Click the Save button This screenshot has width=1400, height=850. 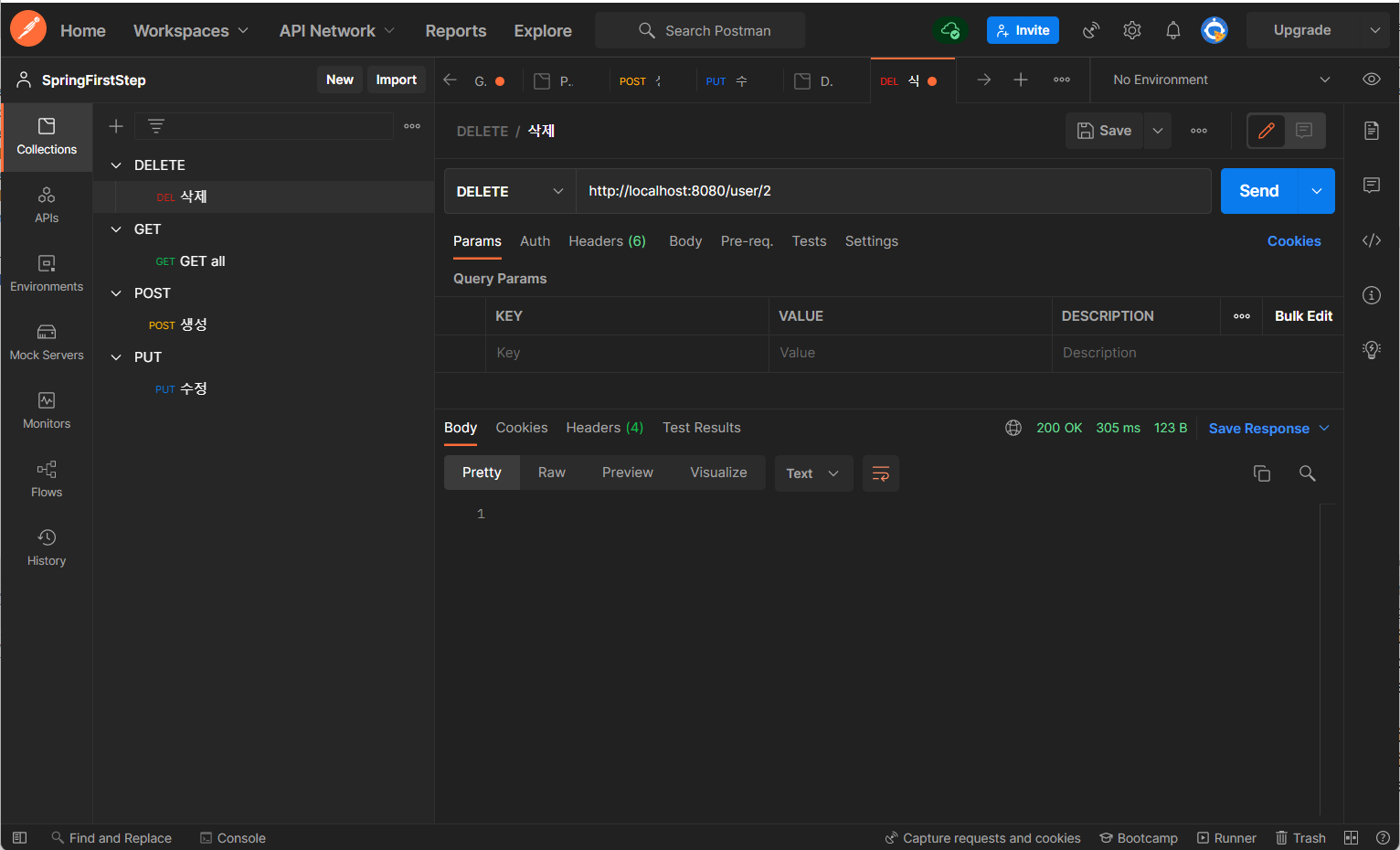click(1105, 131)
